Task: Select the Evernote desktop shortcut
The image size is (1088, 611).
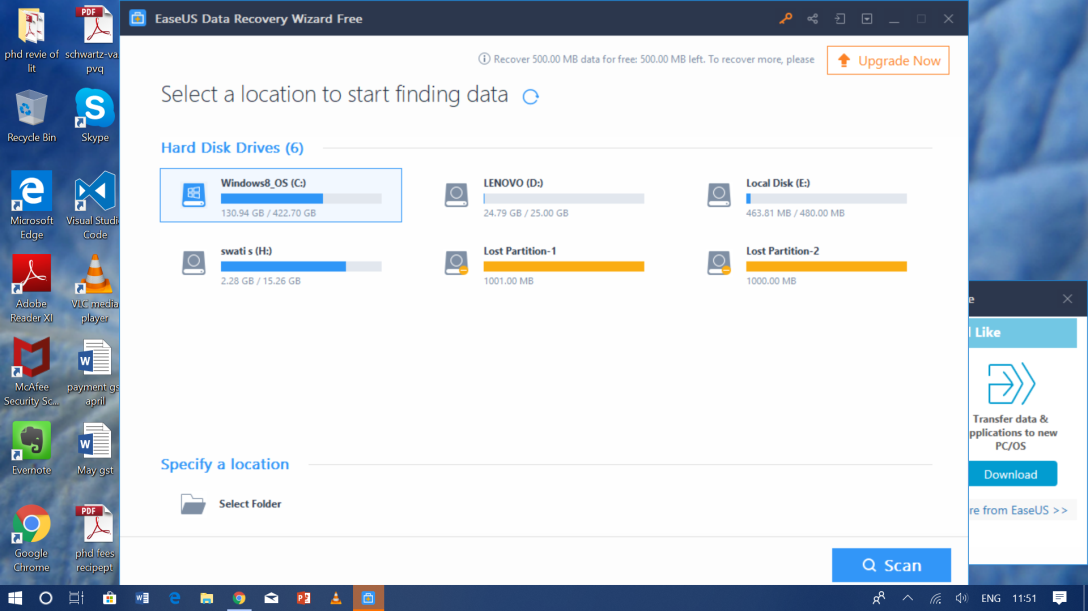Action: (31, 449)
